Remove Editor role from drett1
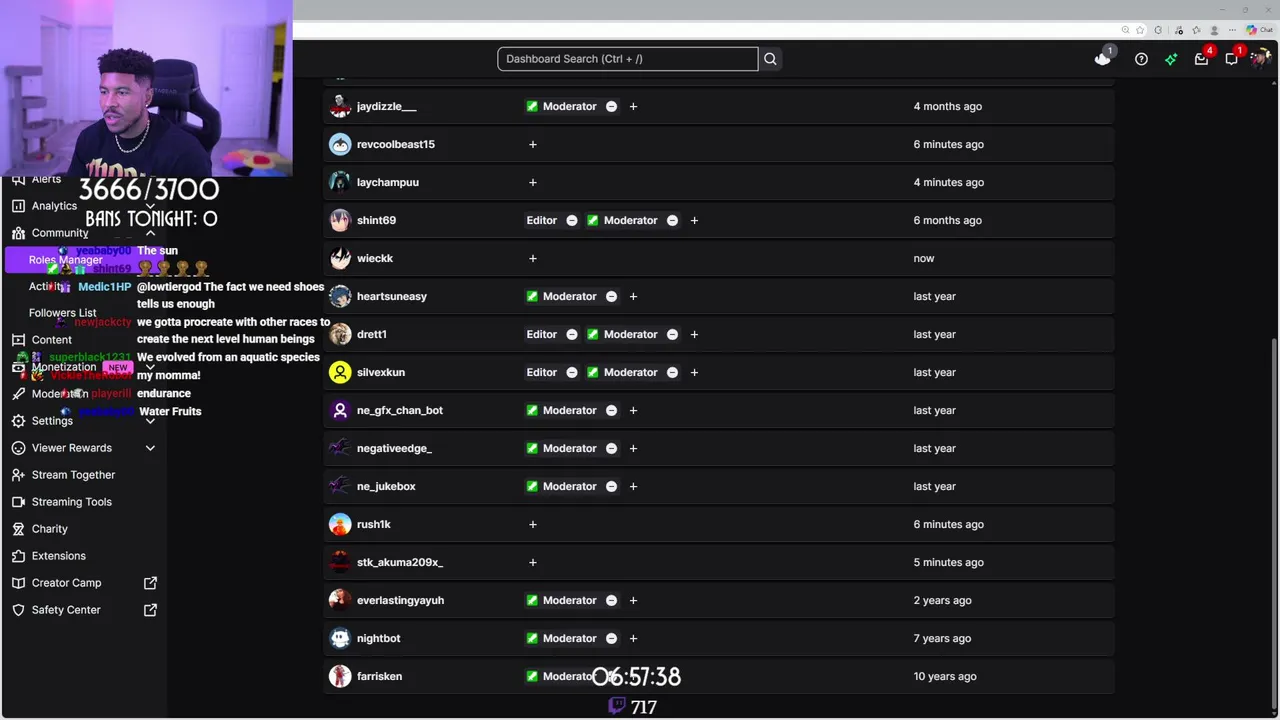The width and height of the screenshot is (1280, 720). [572, 334]
